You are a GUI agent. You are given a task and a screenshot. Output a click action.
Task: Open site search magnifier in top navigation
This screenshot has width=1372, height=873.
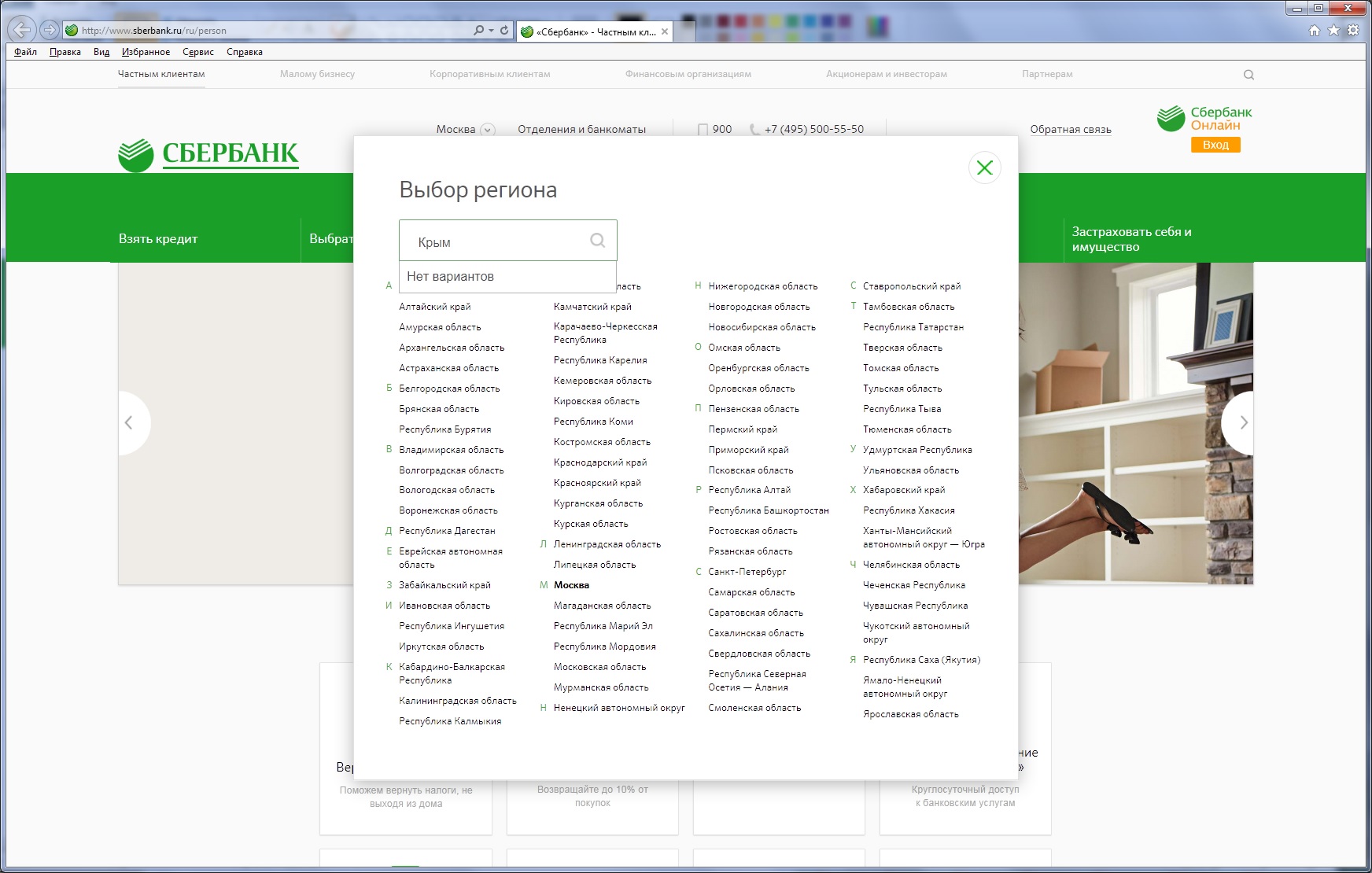[1248, 75]
